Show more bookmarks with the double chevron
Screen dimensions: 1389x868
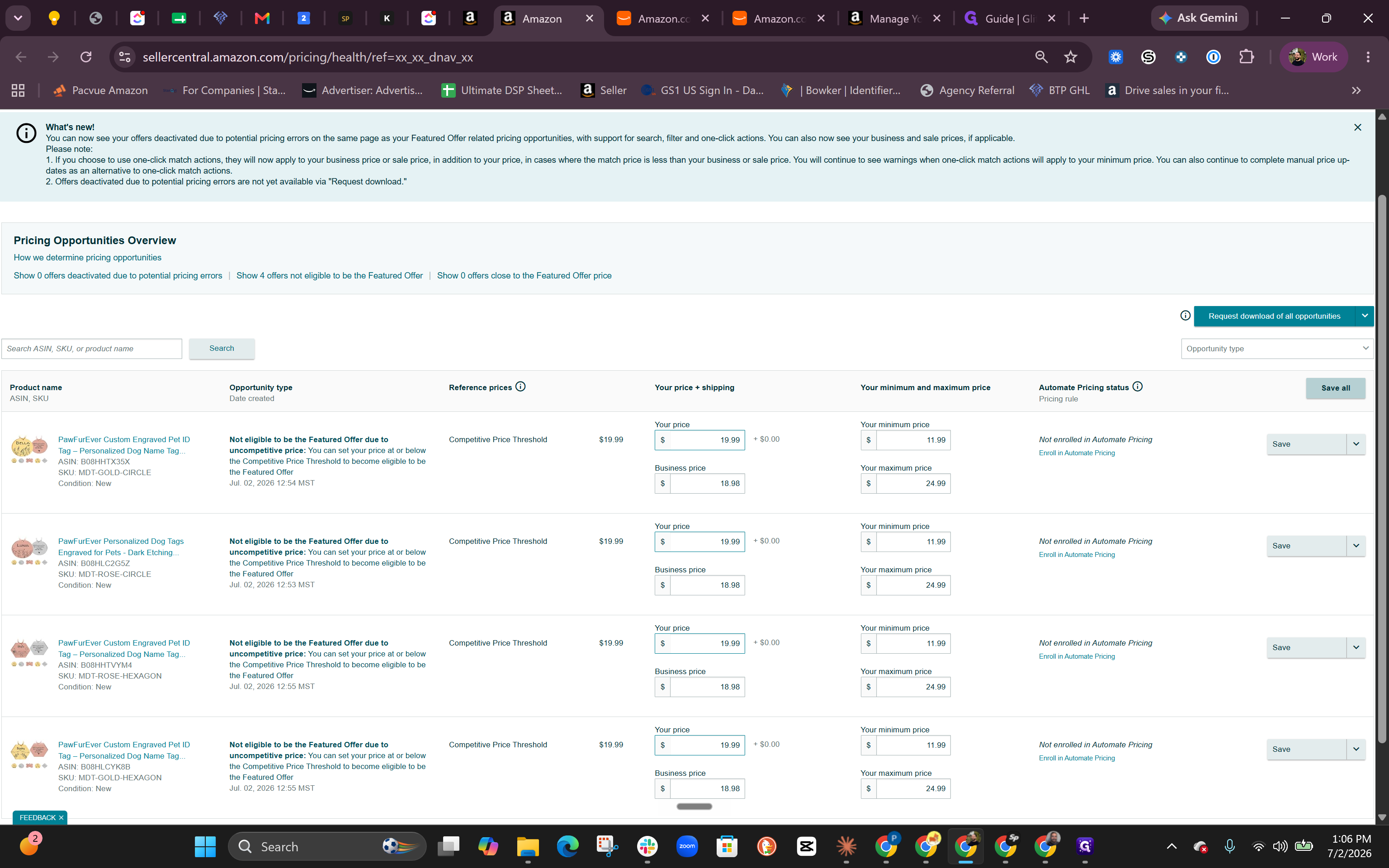(1356, 90)
